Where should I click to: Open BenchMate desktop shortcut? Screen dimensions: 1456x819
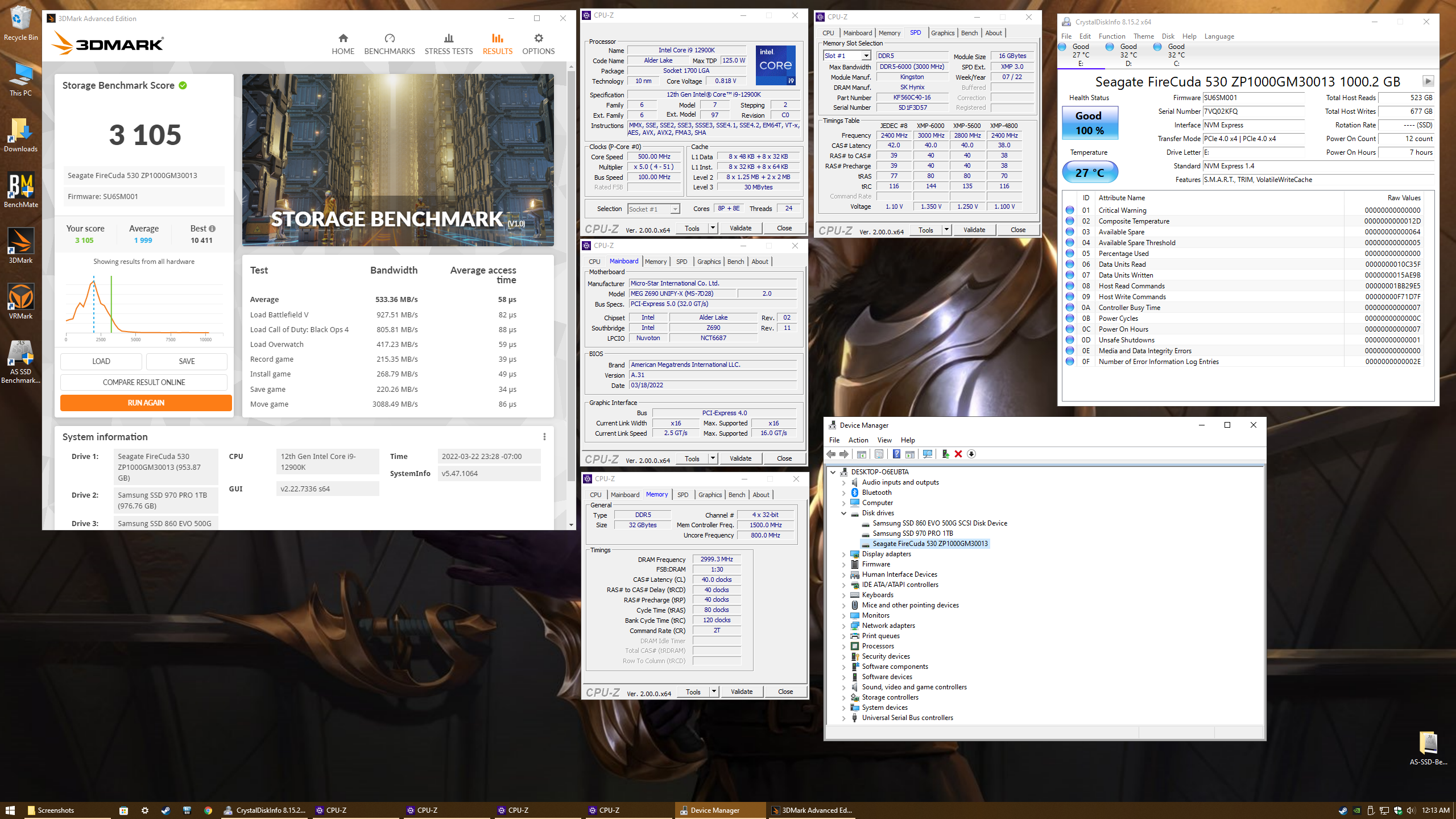tap(21, 191)
